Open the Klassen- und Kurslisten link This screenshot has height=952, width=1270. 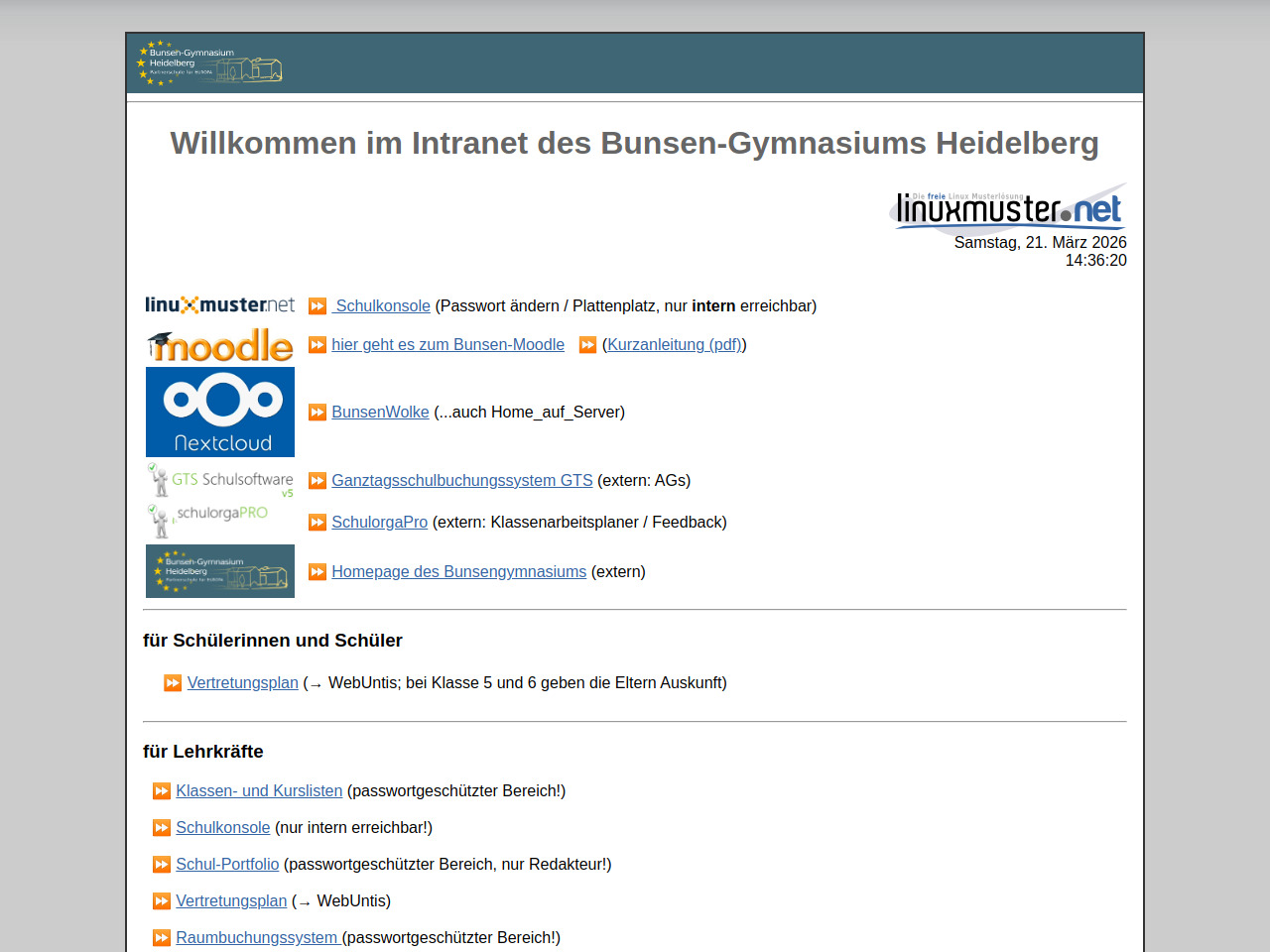pyautogui.click(x=259, y=791)
